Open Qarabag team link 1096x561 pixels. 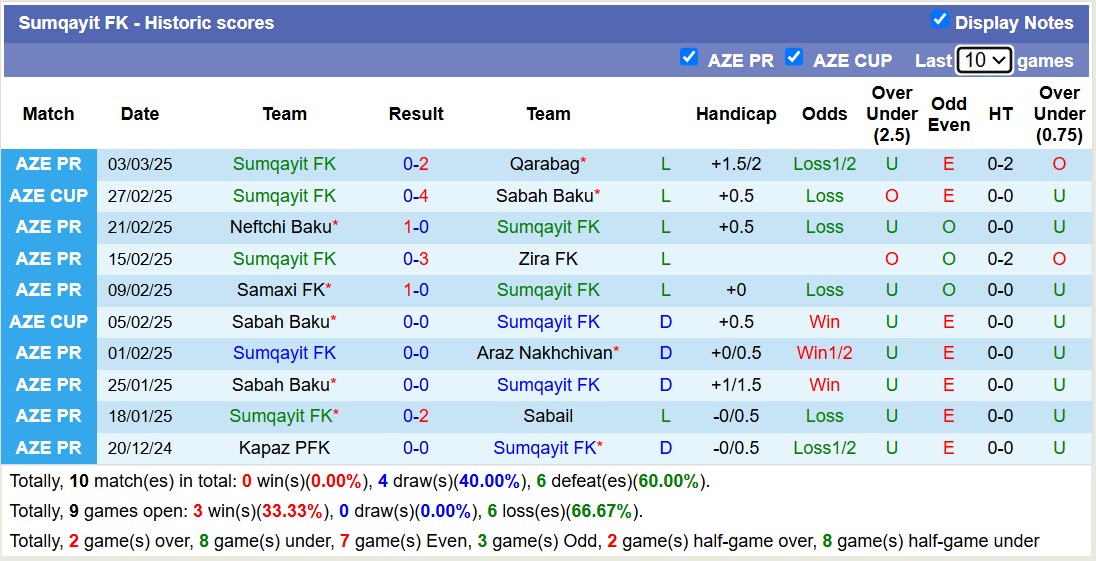pos(544,164)
